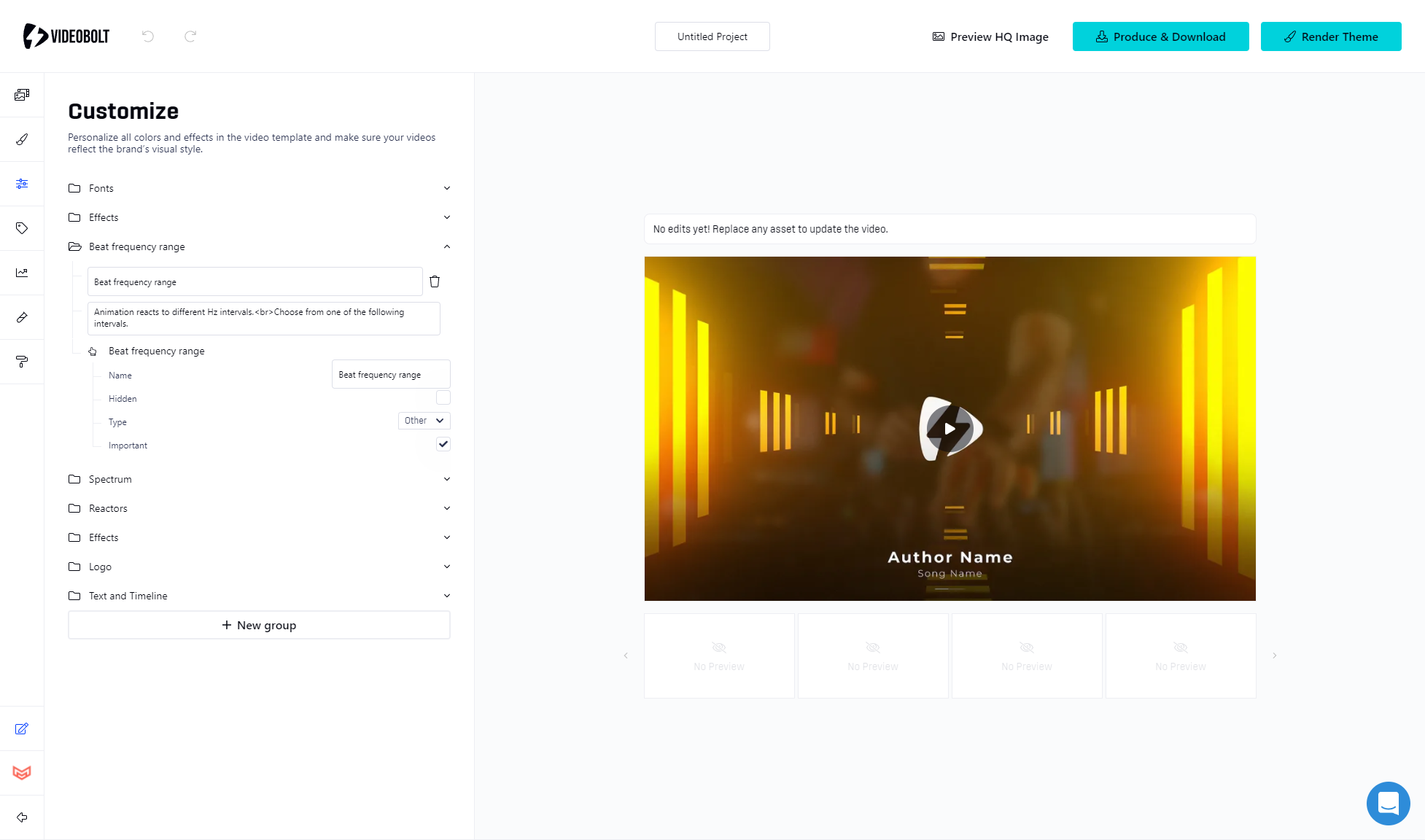Click the open folder icon of Beat frequency range
The height and width of the screenshot is (840, 1425).
pos(74,246)
